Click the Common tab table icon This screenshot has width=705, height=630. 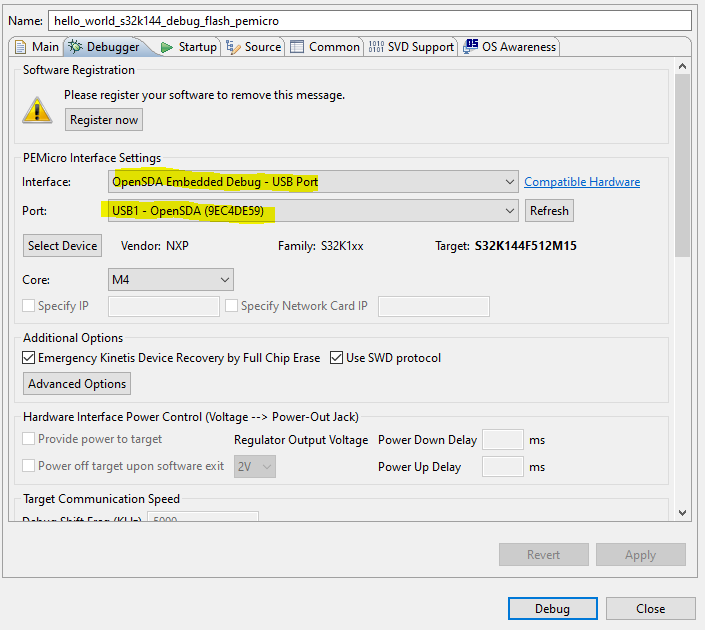297,47
